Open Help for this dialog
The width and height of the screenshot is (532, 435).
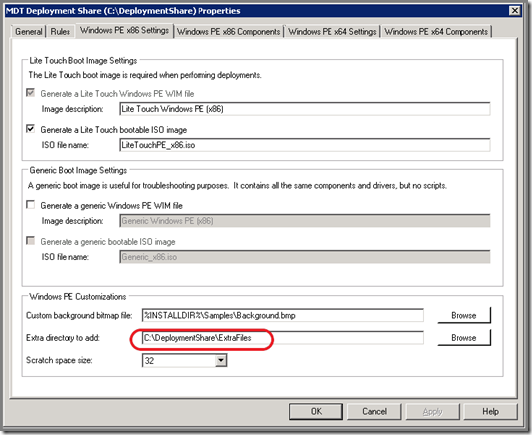tap(491, 412)
